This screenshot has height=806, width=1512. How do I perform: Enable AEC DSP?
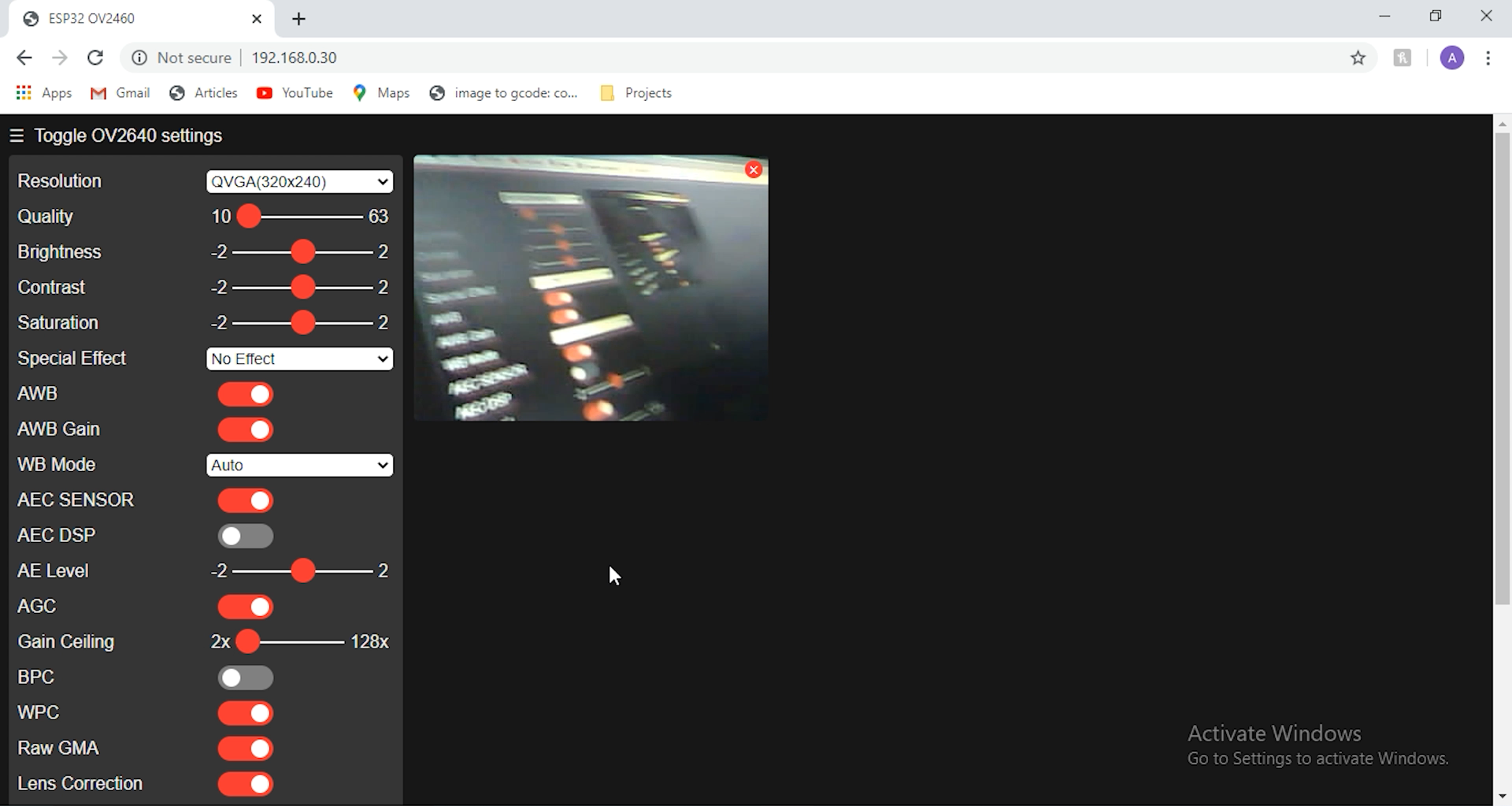[245, 536]
